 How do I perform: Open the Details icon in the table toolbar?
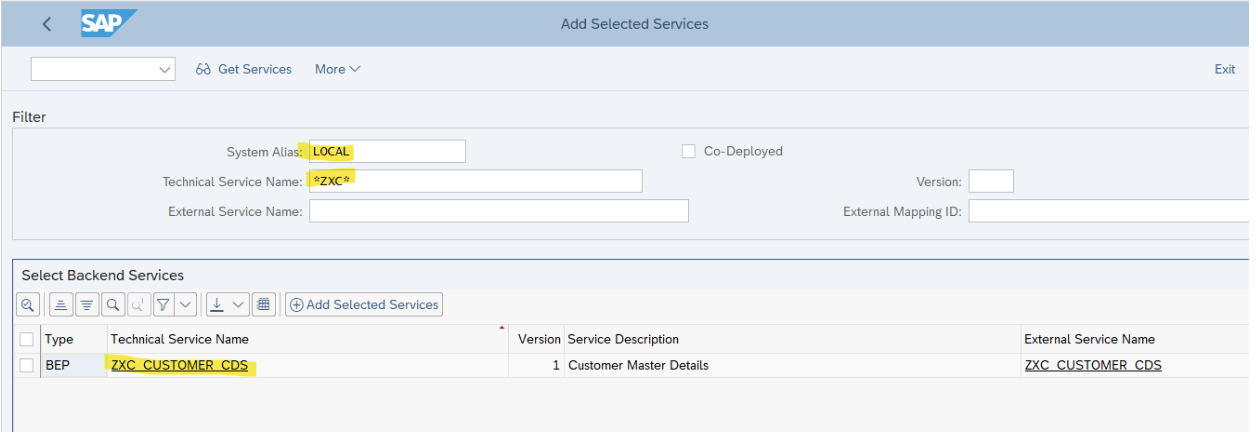pos(28,305)
